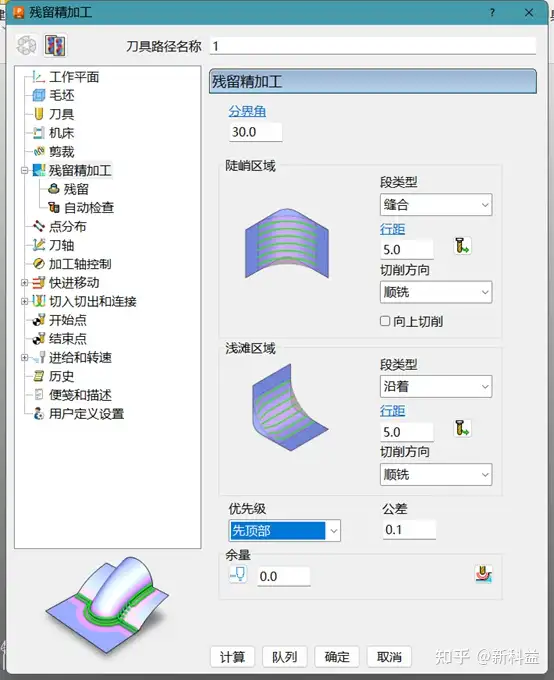Click the 计算 calculate button
This screenshot has height=680, width=554.
[x=233, y=657]
